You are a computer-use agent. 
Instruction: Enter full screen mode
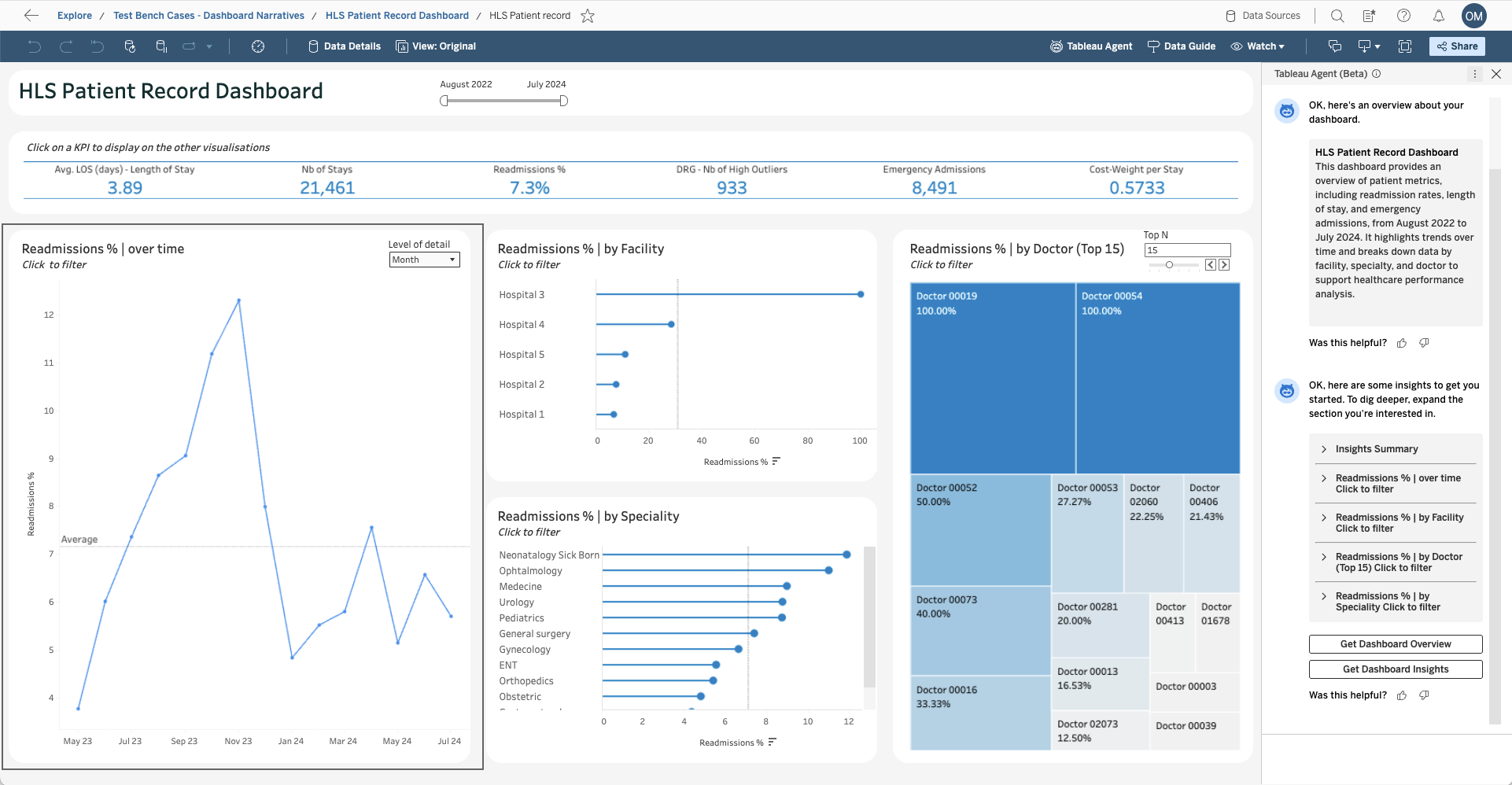coord(1405,46)
